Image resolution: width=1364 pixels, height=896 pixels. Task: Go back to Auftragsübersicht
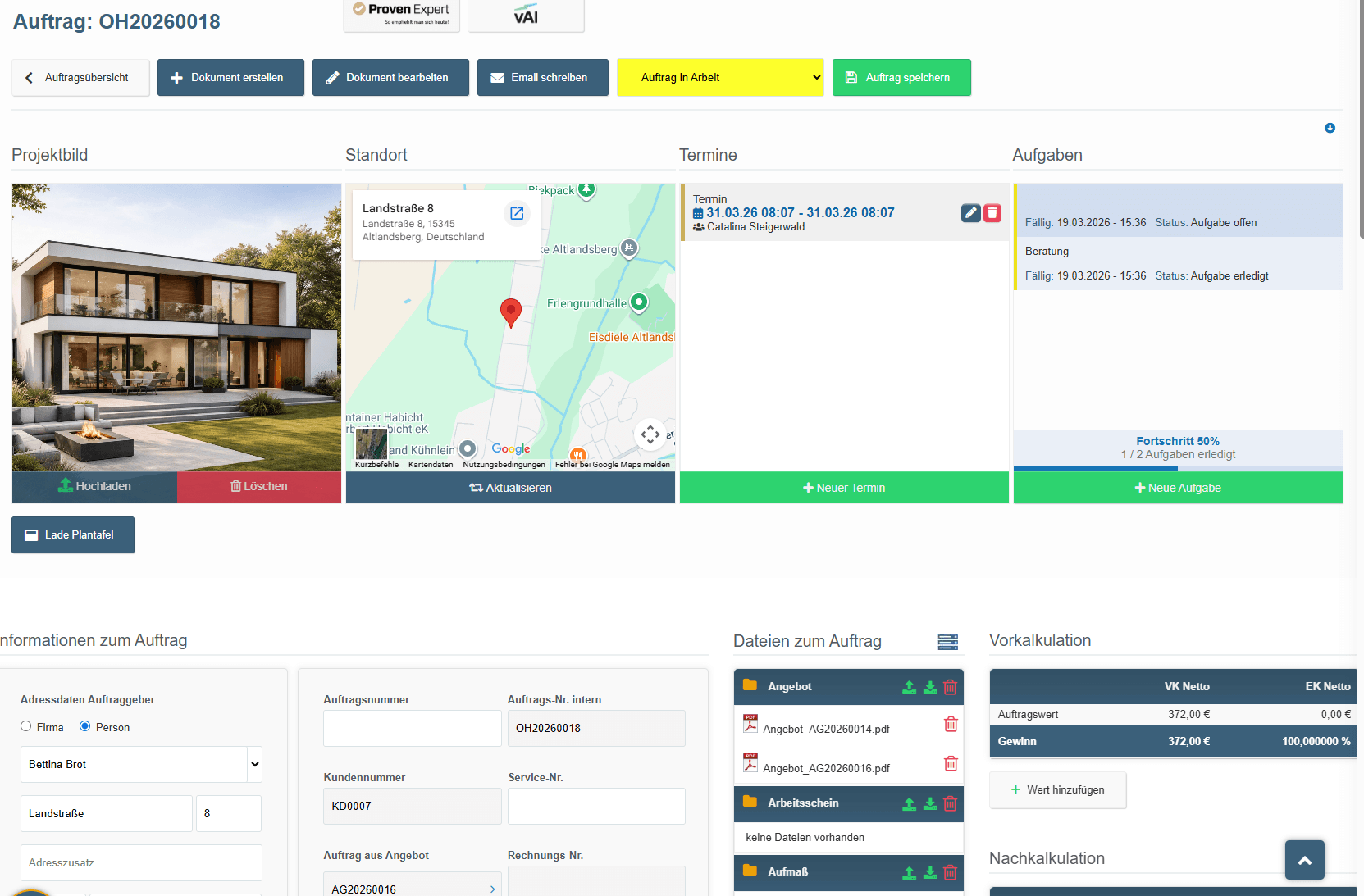tap(80, 78)
